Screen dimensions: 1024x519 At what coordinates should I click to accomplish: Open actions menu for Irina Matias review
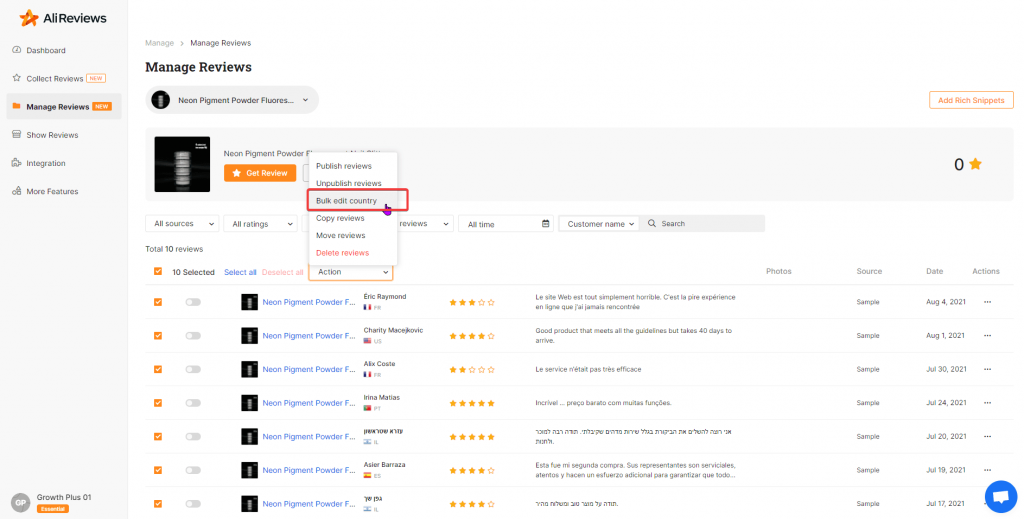987,403
